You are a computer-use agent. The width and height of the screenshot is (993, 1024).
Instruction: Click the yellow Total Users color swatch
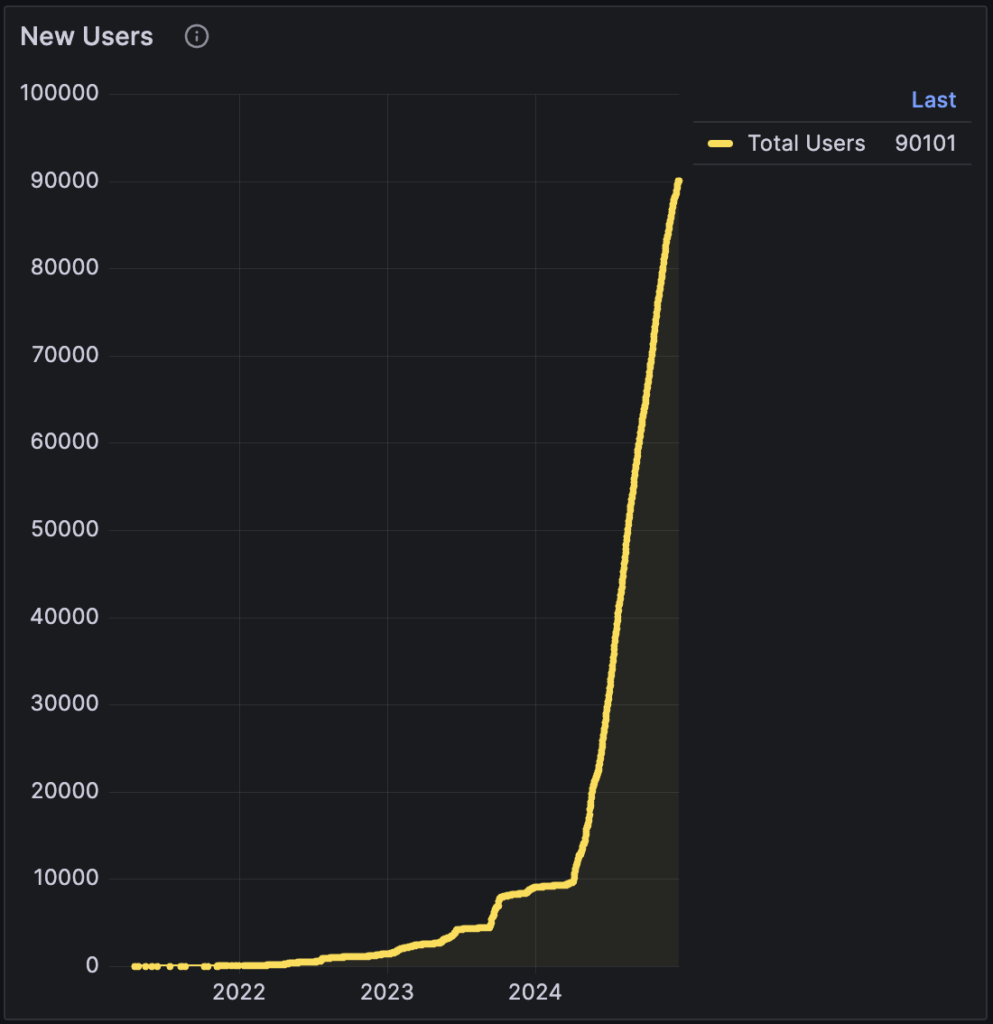pyautogui.click(x=720, y=143)
